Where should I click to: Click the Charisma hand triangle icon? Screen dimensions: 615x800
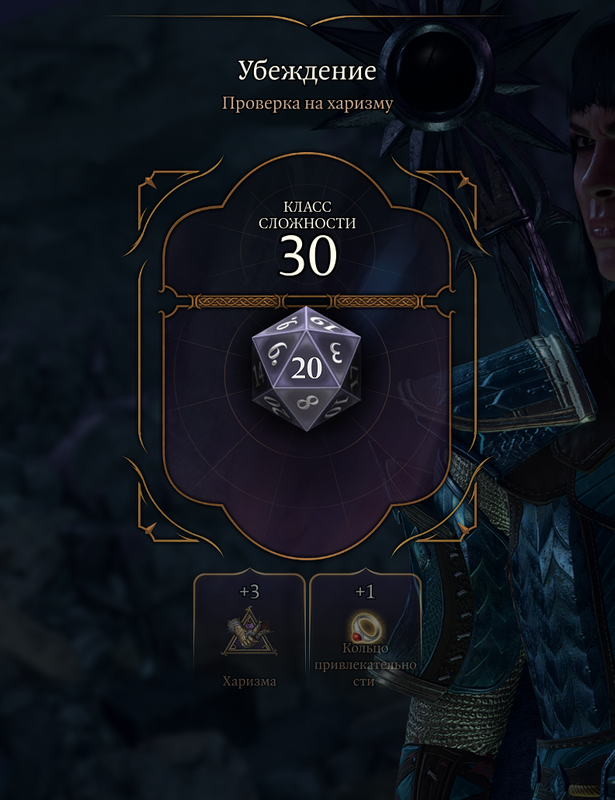pos(249,632)
